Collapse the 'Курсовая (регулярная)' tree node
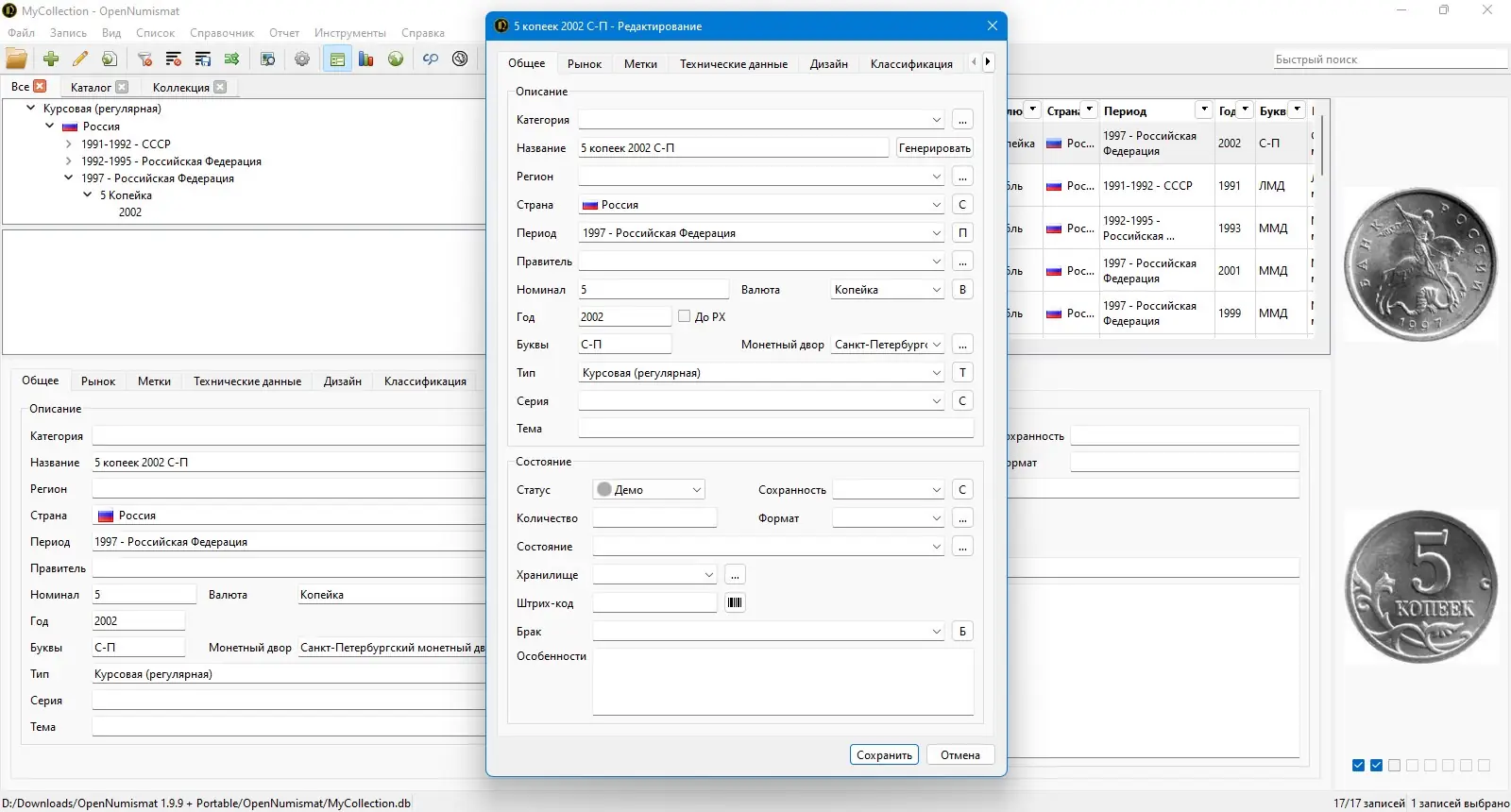 coord(31,109)
